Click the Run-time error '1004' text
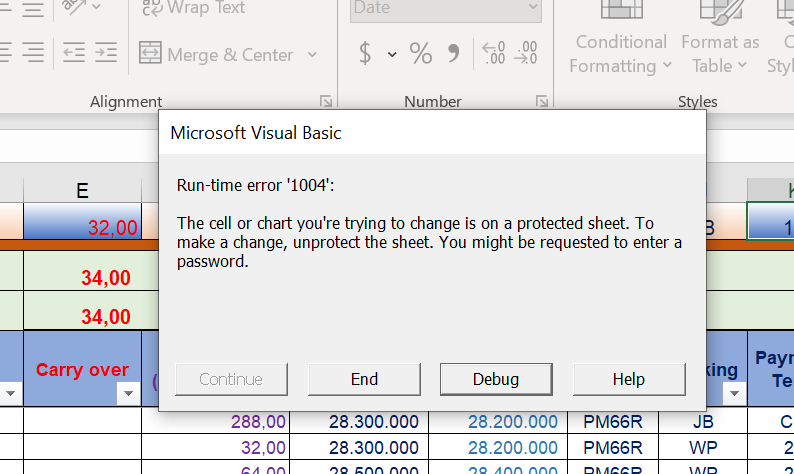Image resolution: width=794 pixels, height=474 pixels. click(256, 185)
